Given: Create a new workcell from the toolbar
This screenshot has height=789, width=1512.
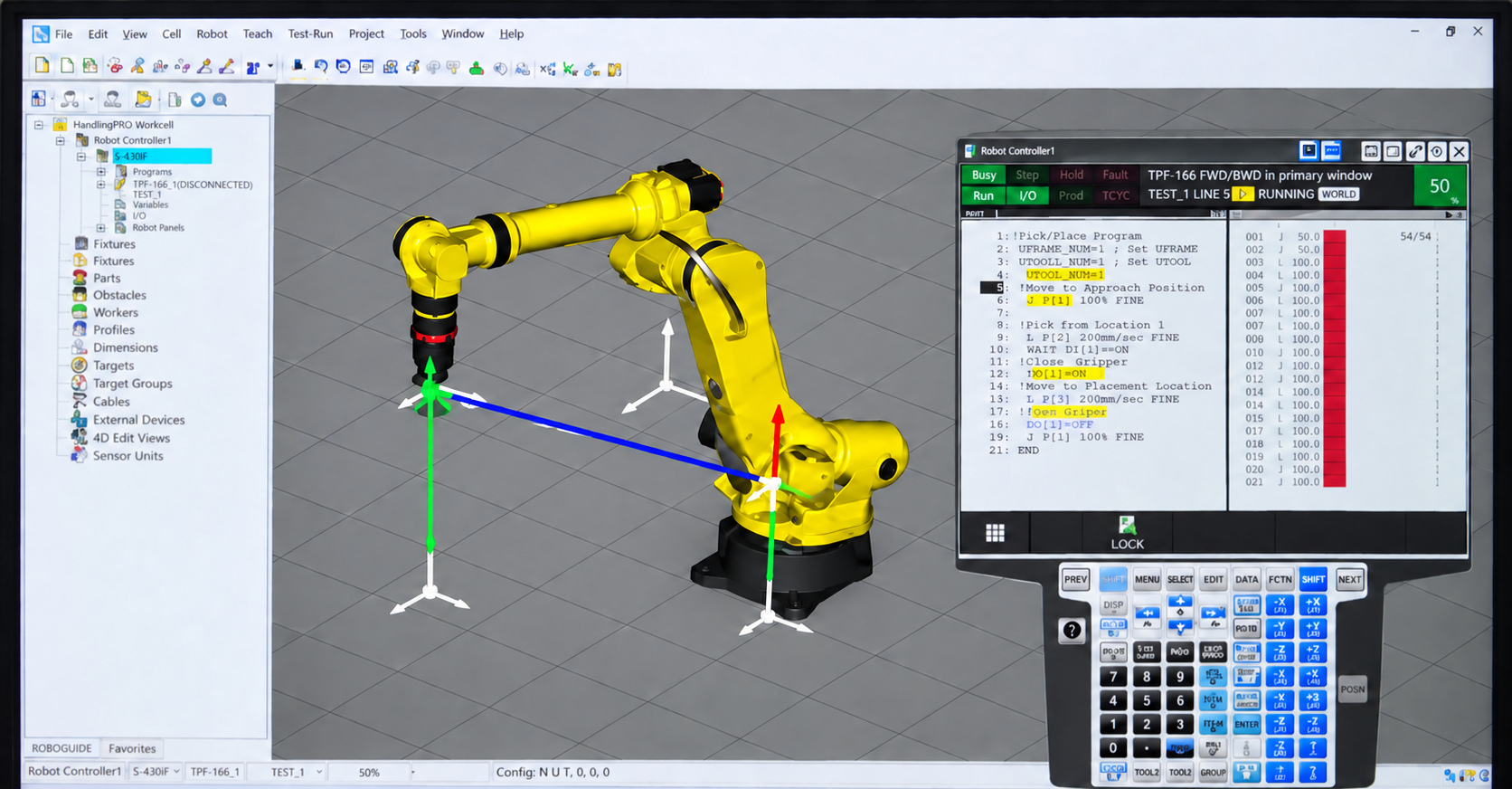Looking at the screenshot, I should (x=42, y=66).
